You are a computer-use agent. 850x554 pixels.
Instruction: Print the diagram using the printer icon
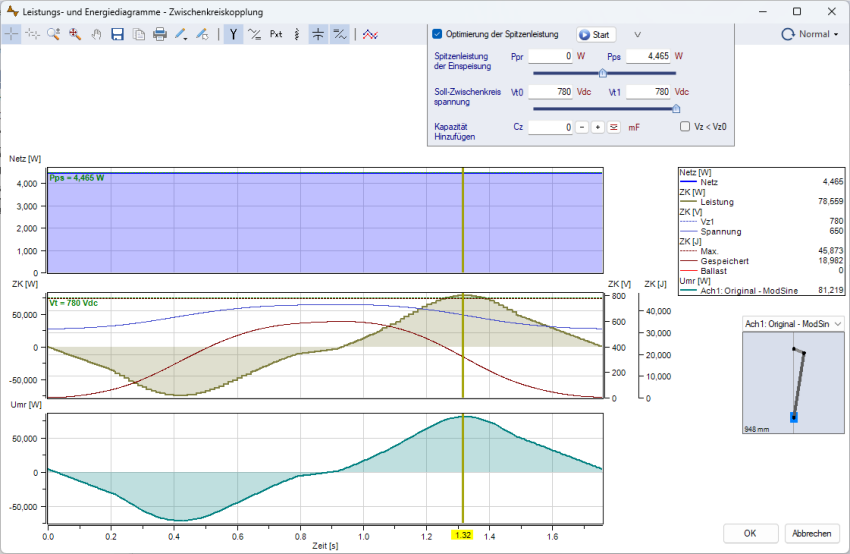point(159,34)
